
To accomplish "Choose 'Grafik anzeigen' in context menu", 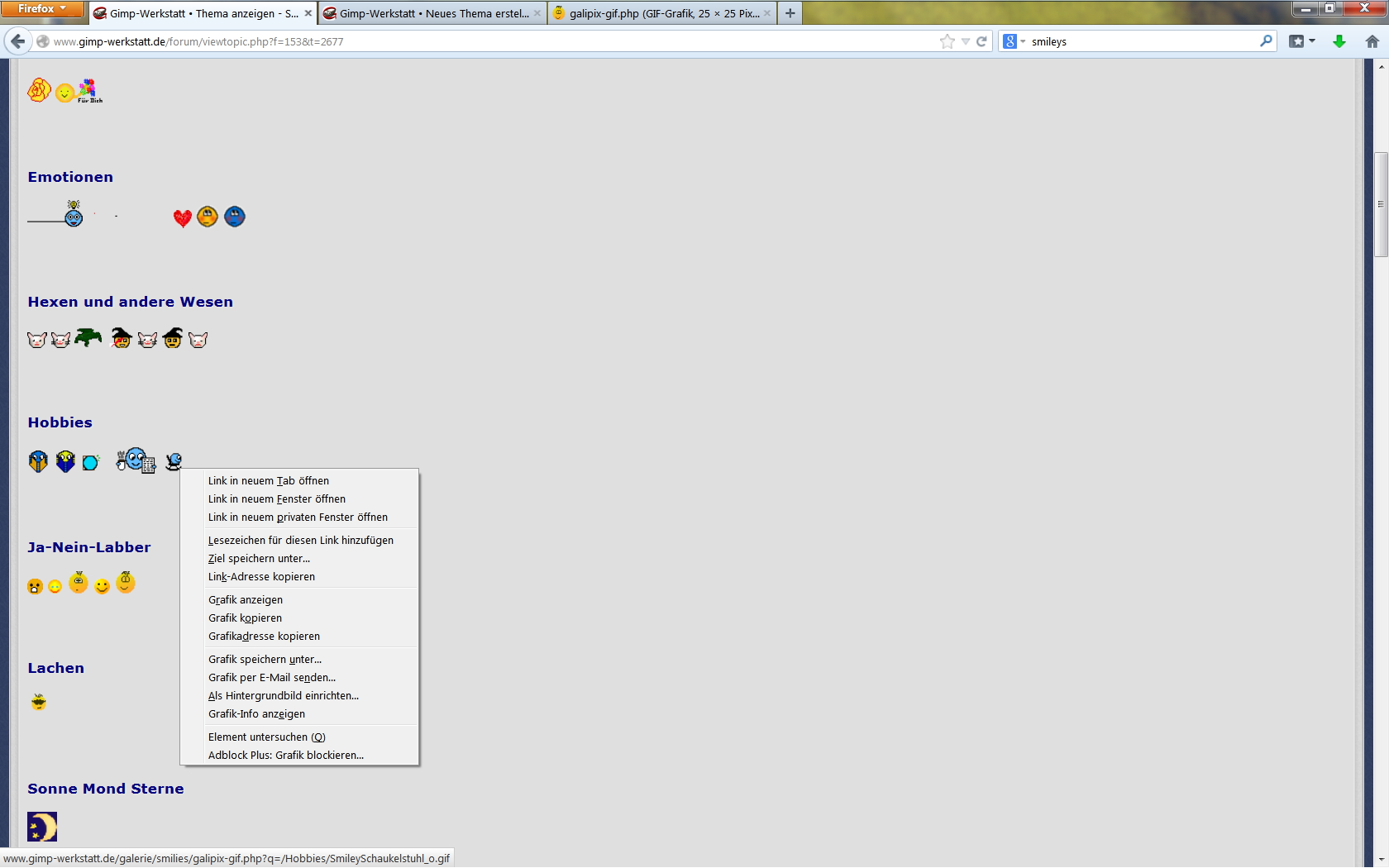I will point(299,599).
